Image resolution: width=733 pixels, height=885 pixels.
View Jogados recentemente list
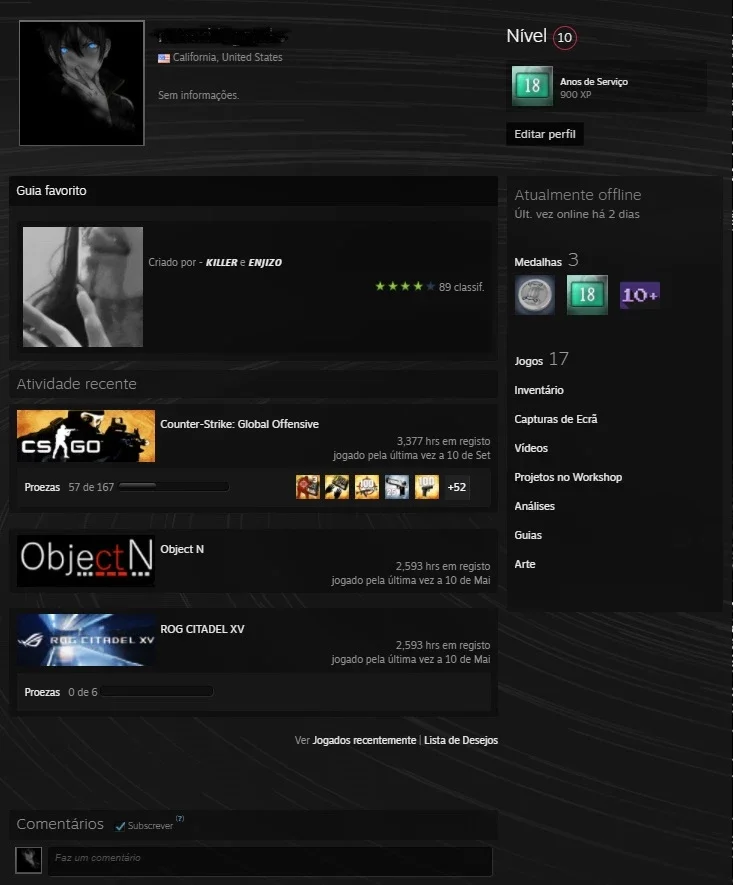364,740
